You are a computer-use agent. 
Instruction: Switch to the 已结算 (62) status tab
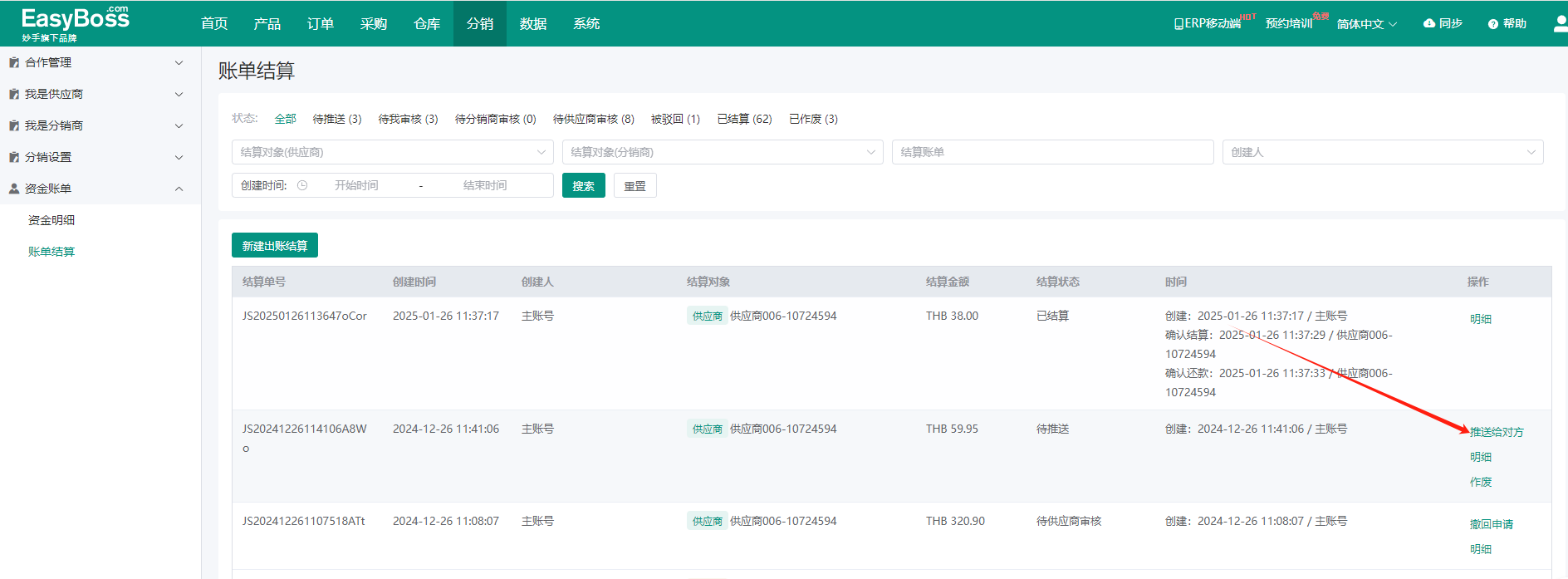744,119
